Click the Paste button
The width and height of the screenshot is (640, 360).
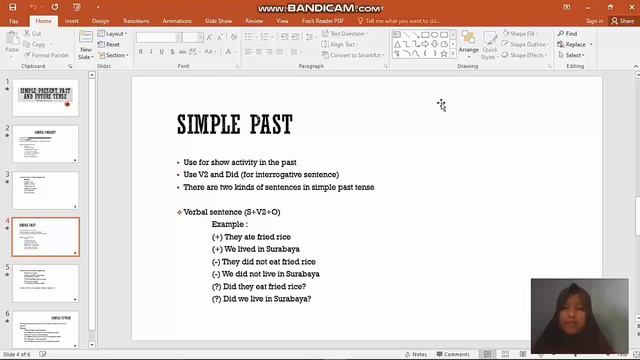tap(12, 42)
